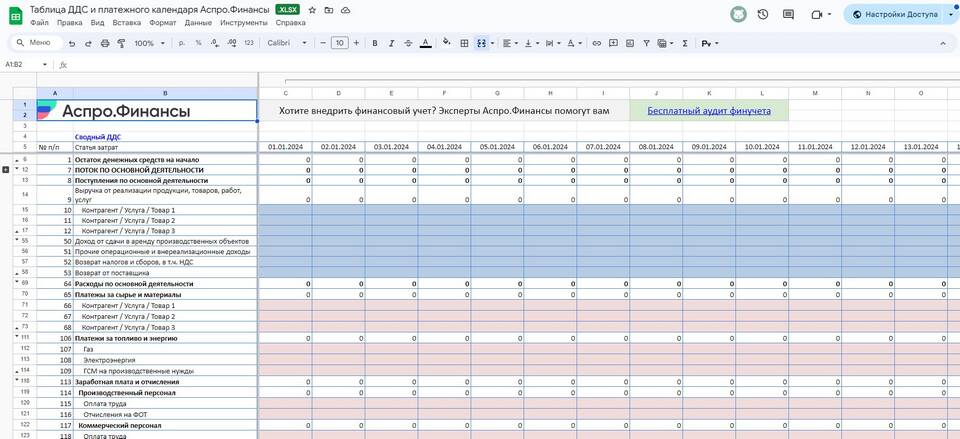Screen dimensions: 960x439
Task: Open the borders tool
Action: (463, 43)
